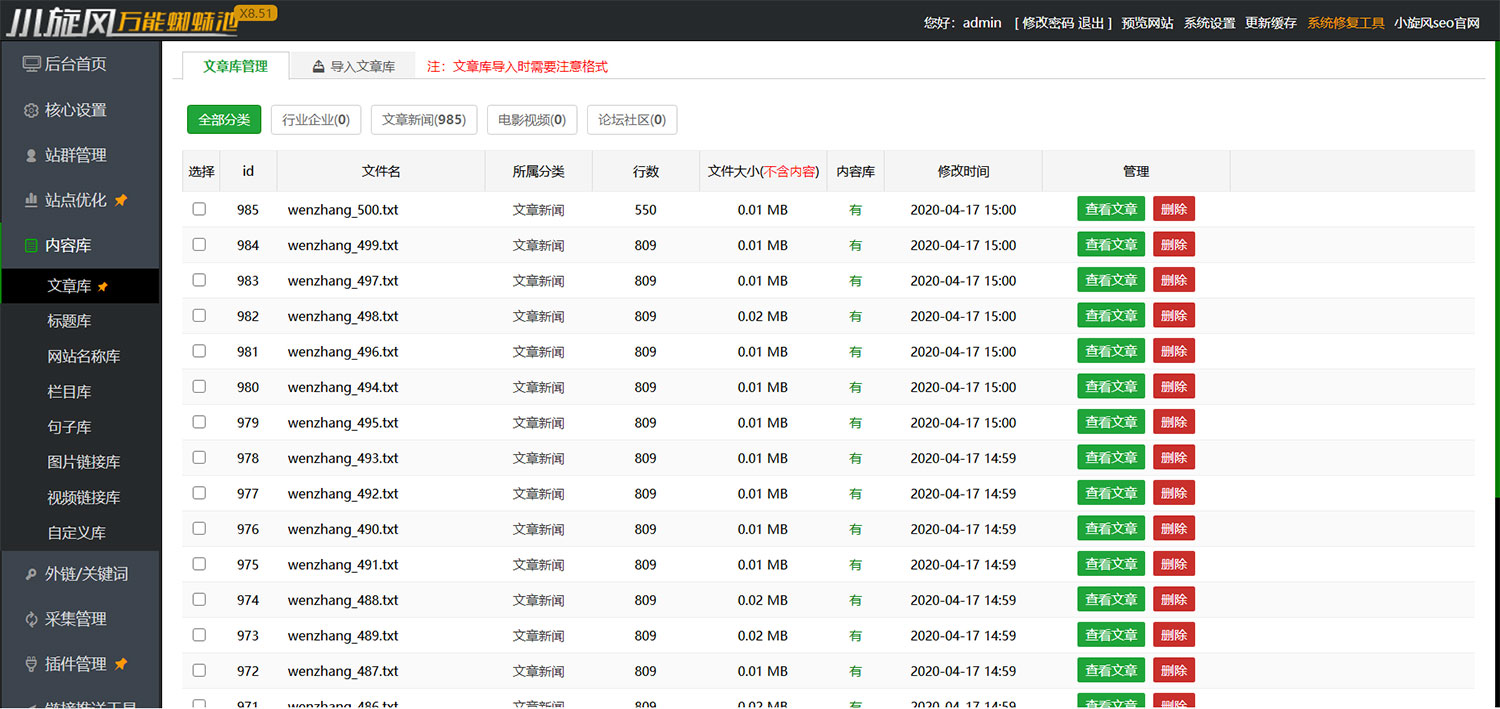The width and height of the screenshot is (1500, 709).
Task: Switch to the 导入文章库 tab
Action: 353,66
